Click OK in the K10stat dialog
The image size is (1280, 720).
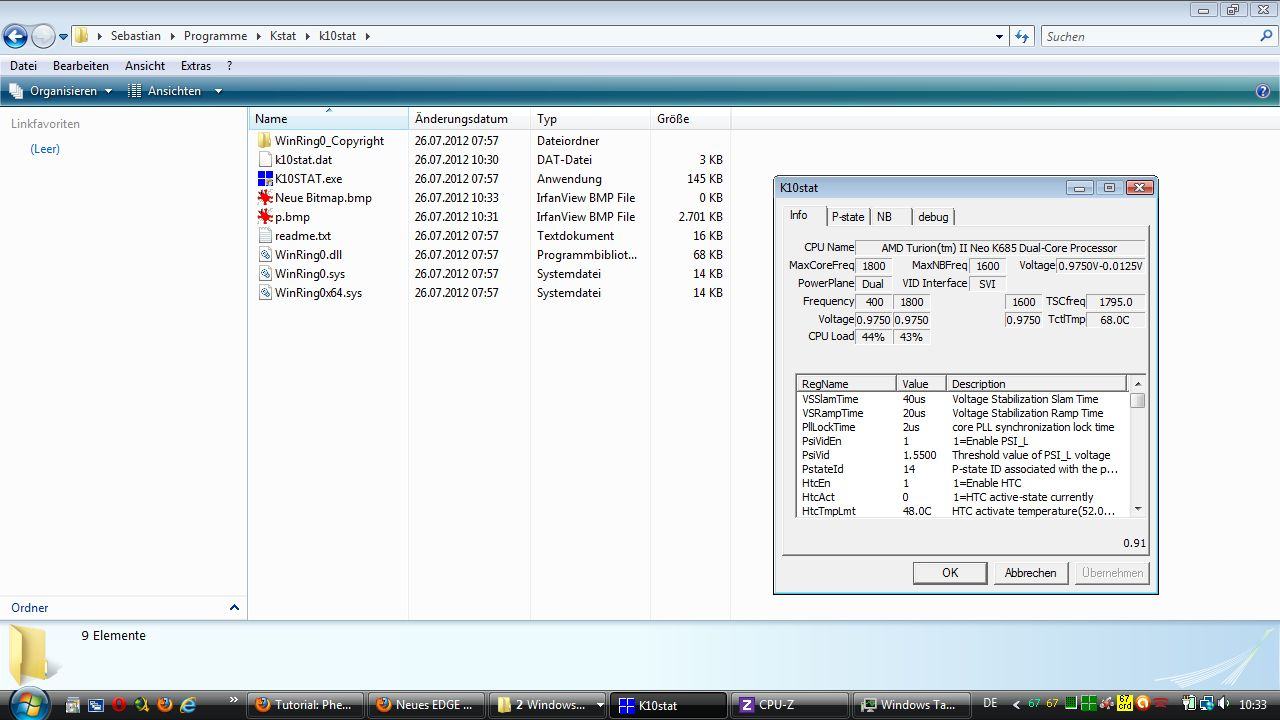950,573
